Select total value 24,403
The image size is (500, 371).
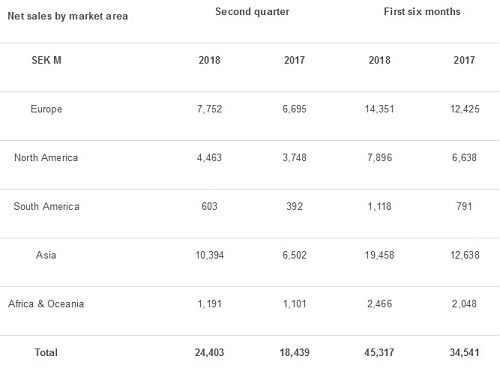[x=209, y=352]
